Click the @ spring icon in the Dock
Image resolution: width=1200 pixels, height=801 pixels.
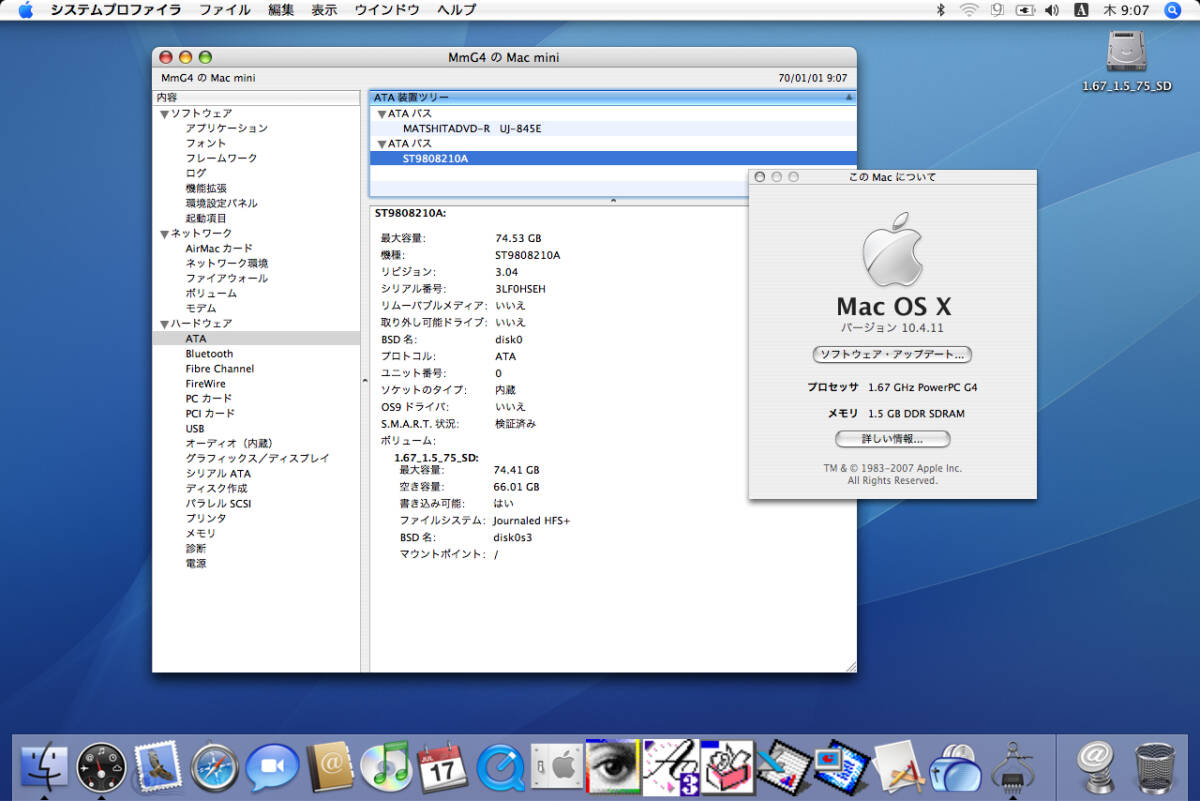click(x=1096, y=768)
